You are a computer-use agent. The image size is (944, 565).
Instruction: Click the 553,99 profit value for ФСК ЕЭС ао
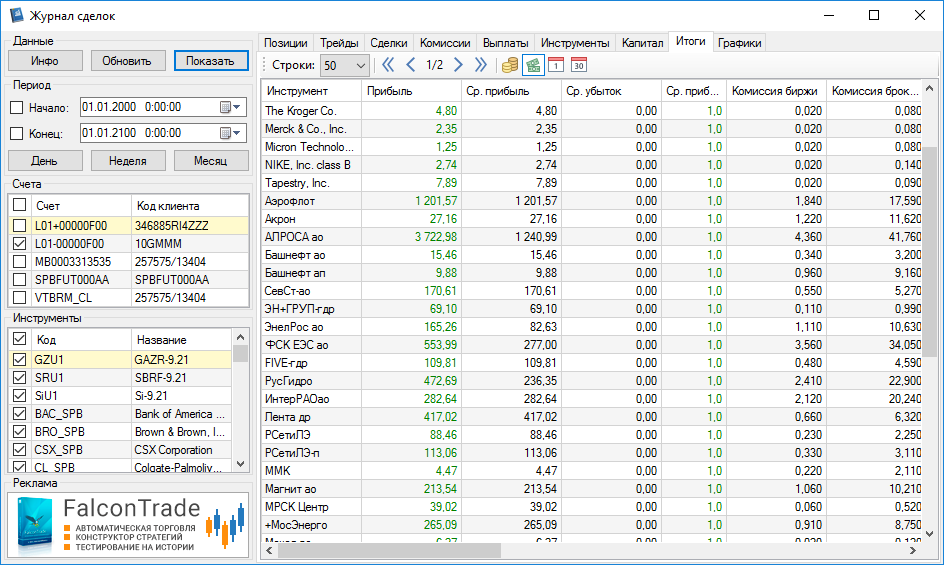tap(440, 345)
